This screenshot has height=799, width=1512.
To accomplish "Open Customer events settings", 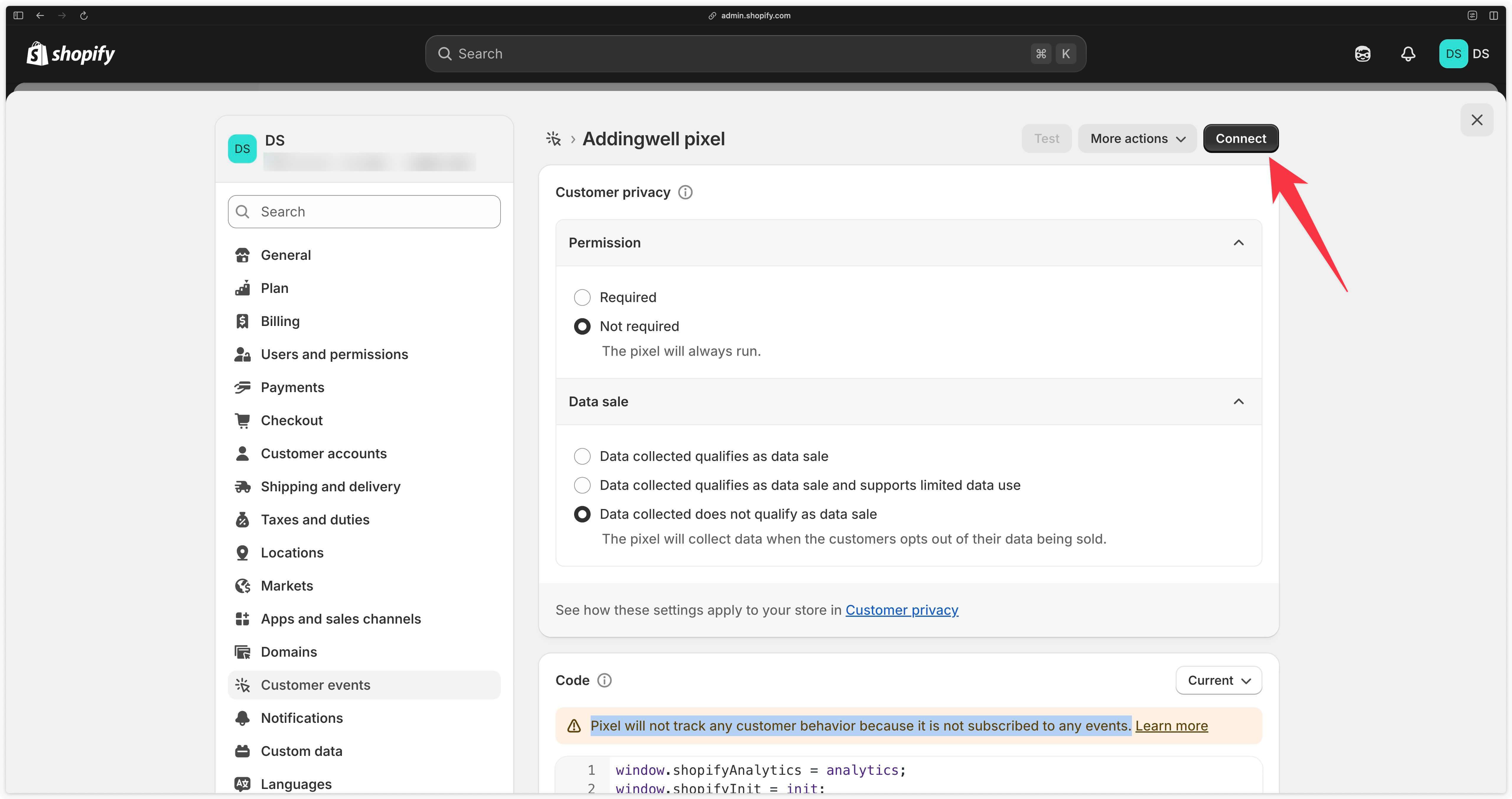I will 364,684.
